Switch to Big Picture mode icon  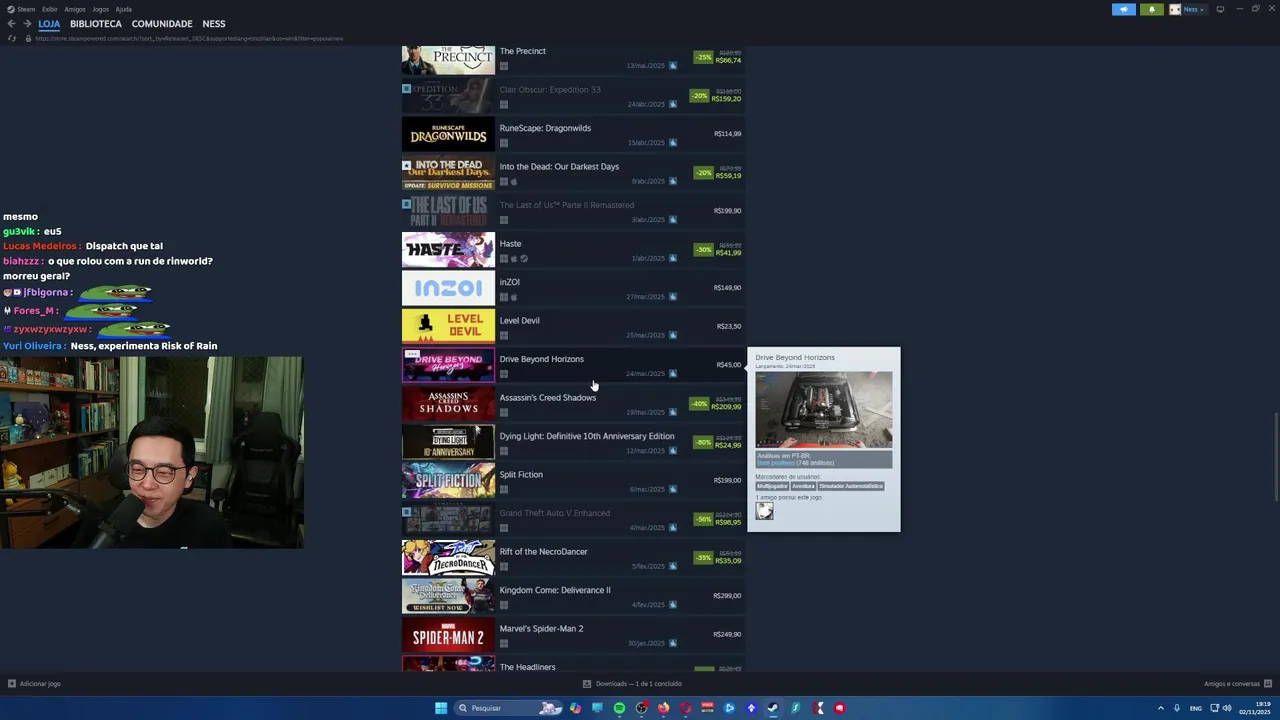click(x=1220, y=9)
